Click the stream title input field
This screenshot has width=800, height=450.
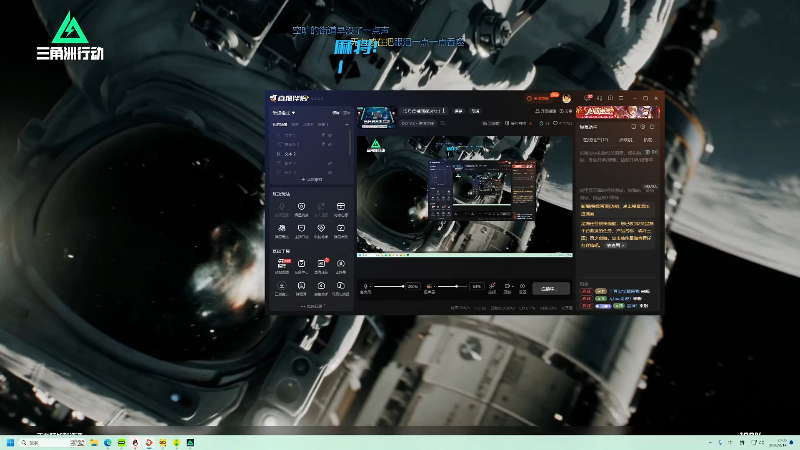[423, 111]
